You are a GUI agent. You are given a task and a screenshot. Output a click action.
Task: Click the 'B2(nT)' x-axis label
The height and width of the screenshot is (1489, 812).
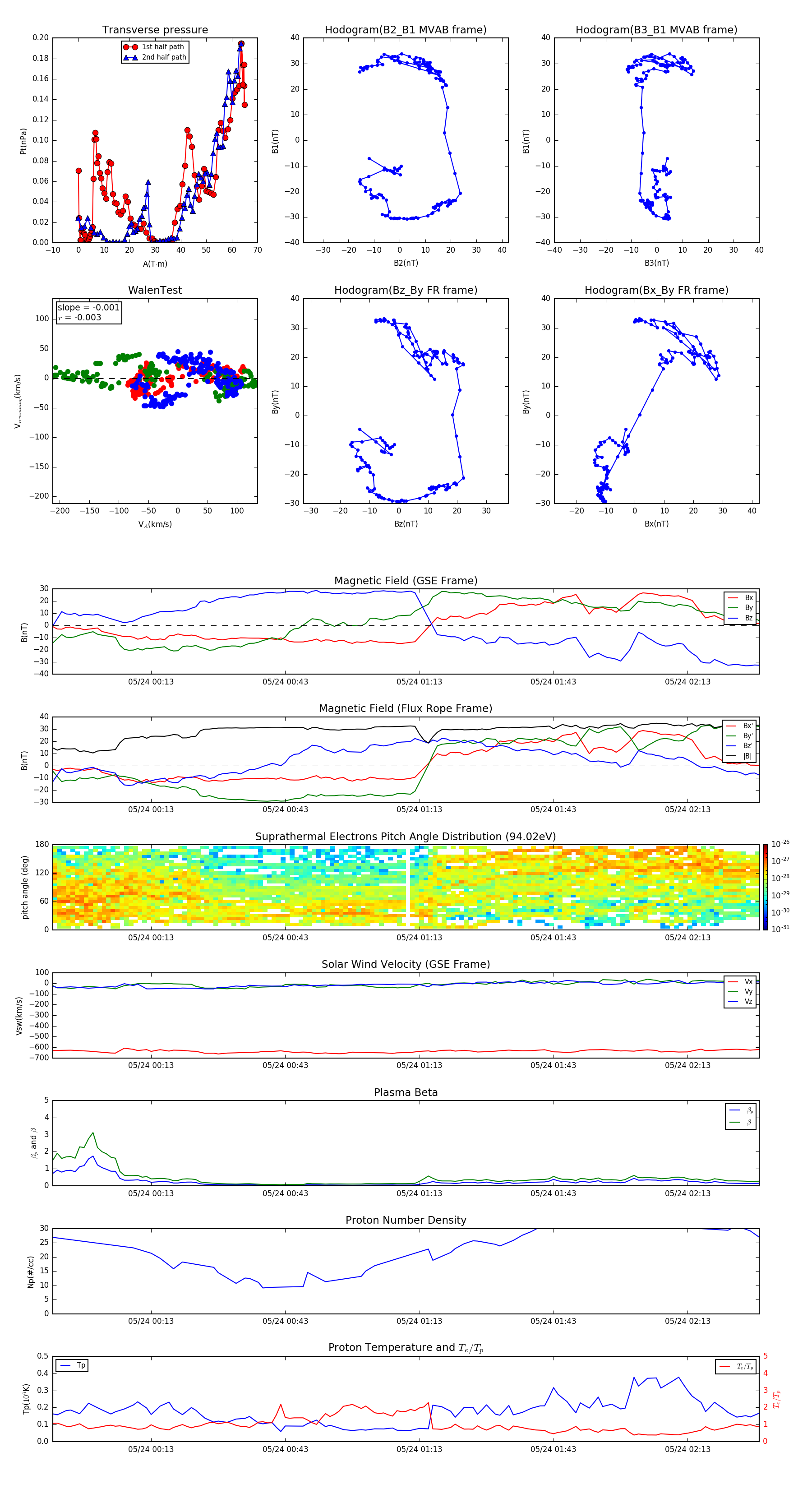(406, 263)
